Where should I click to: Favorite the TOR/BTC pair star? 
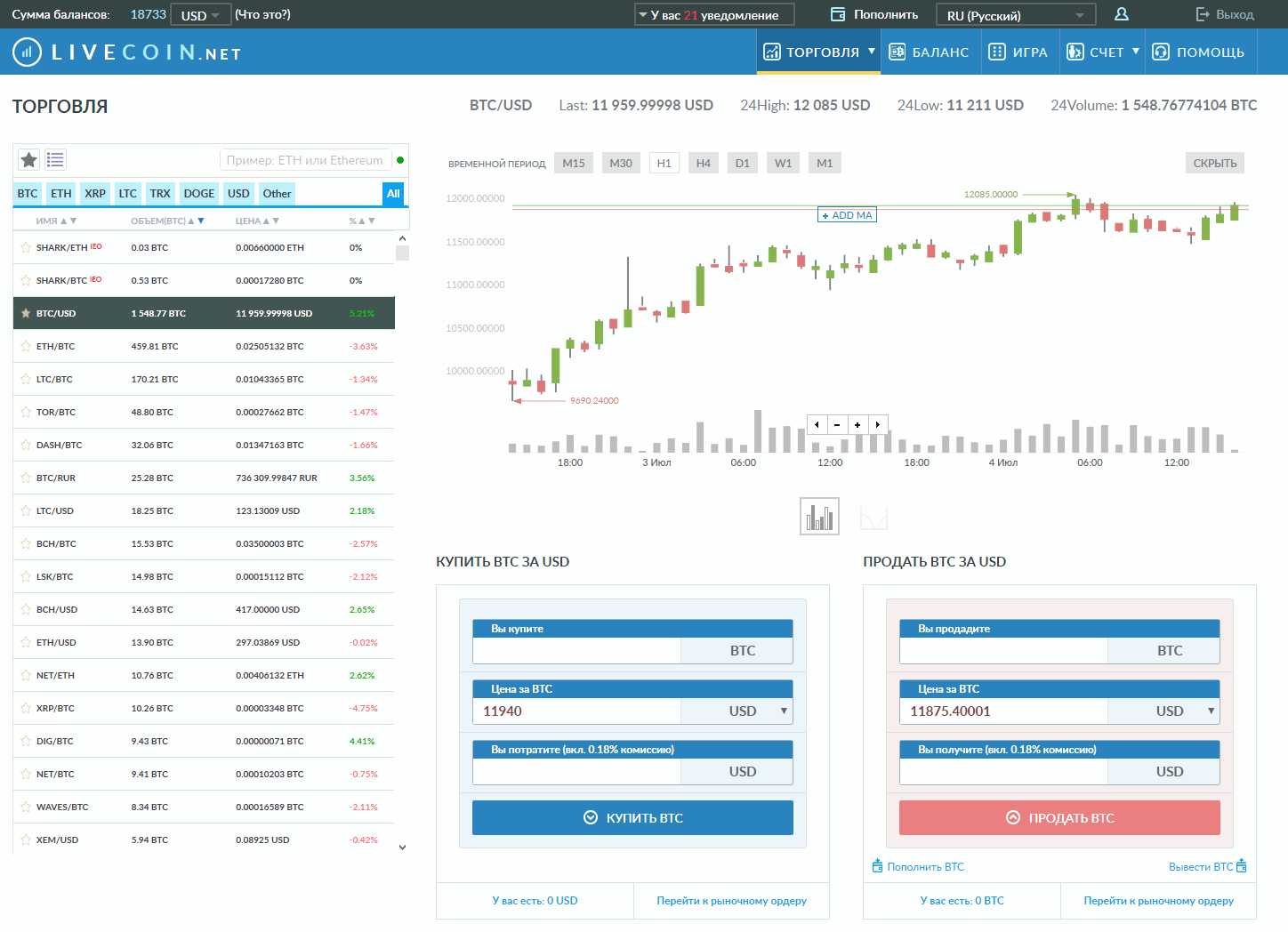(26, 412)
